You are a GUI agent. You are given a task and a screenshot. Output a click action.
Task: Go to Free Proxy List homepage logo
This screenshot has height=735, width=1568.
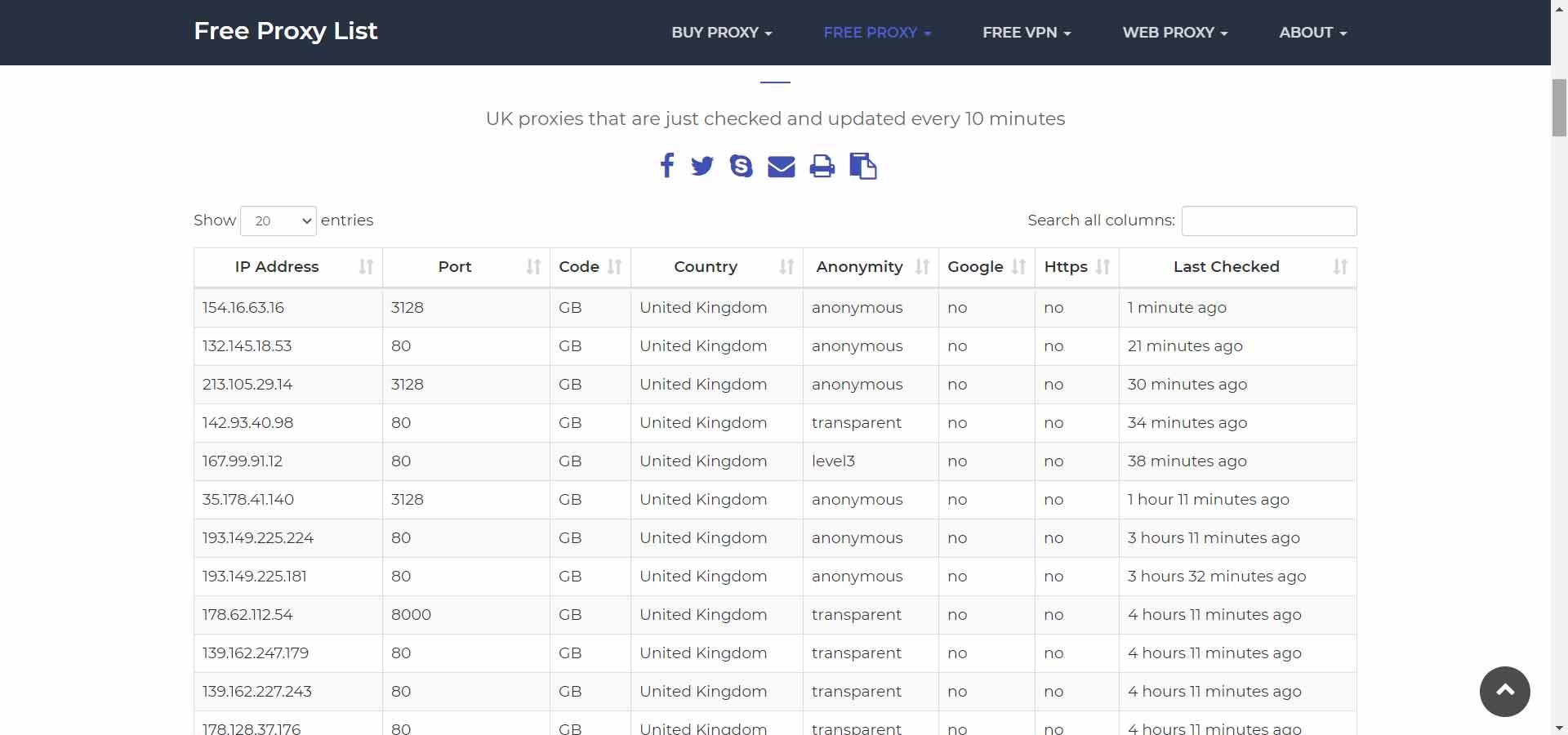coord(286,31)
